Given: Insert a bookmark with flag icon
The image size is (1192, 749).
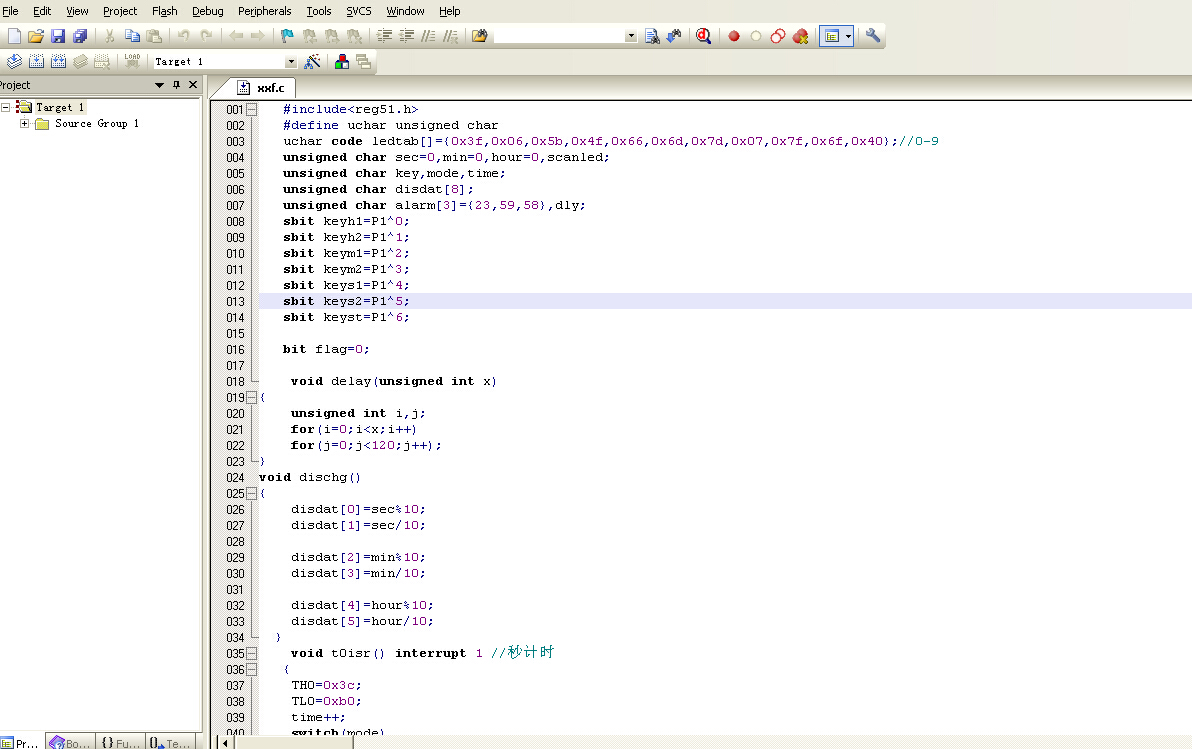Looking at the screenshot, I should [287, 36].
